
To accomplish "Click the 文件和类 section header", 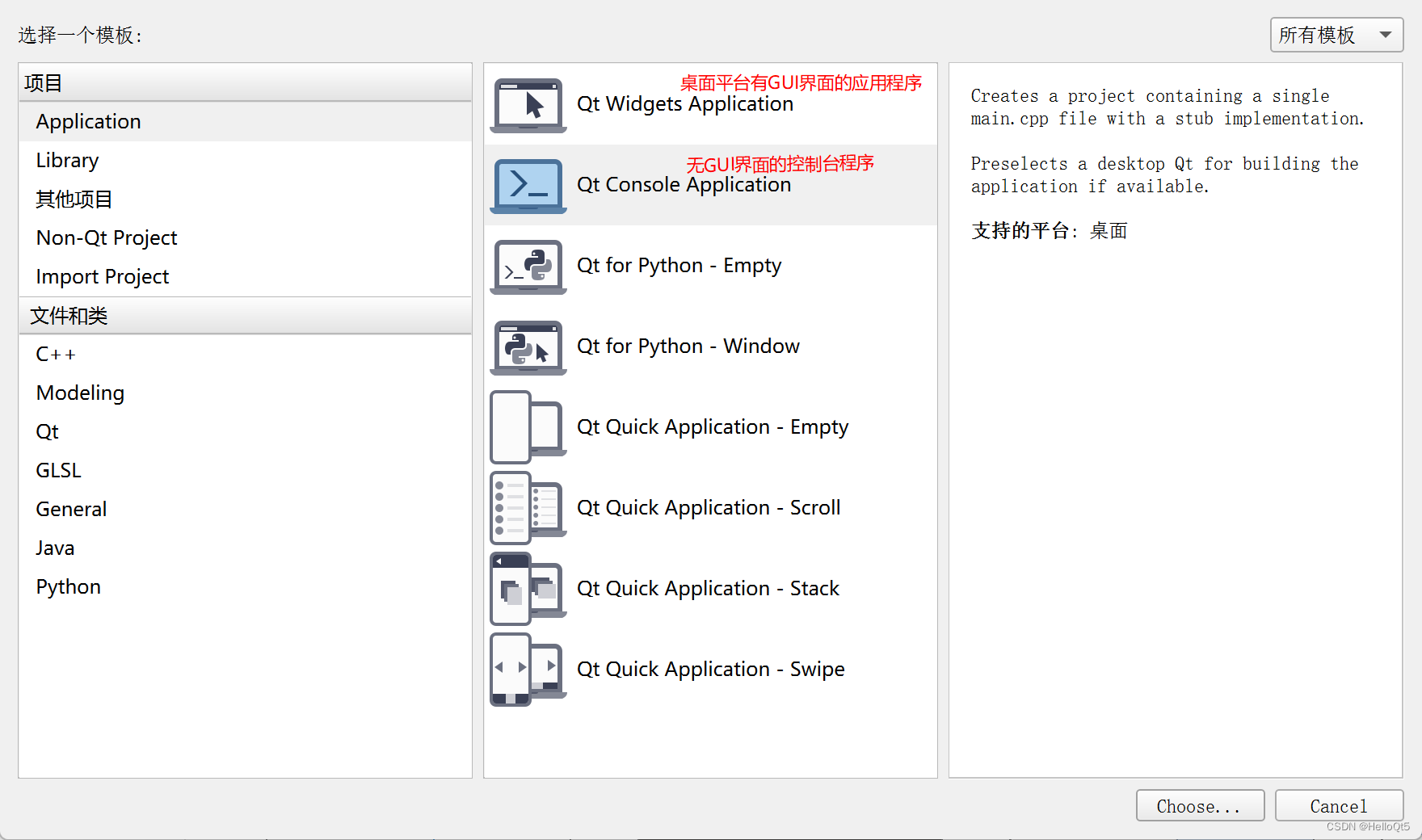I will (x=245, y=316).
